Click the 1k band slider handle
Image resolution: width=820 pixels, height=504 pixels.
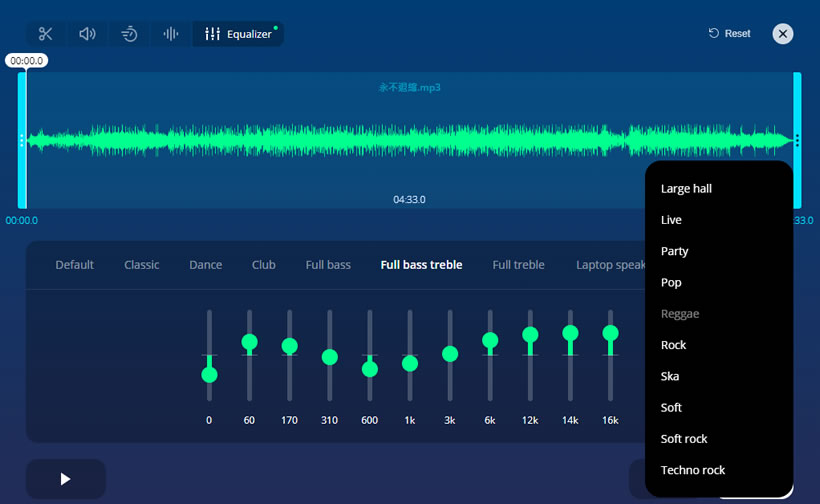pyautogui.click(x=410, y=363)
